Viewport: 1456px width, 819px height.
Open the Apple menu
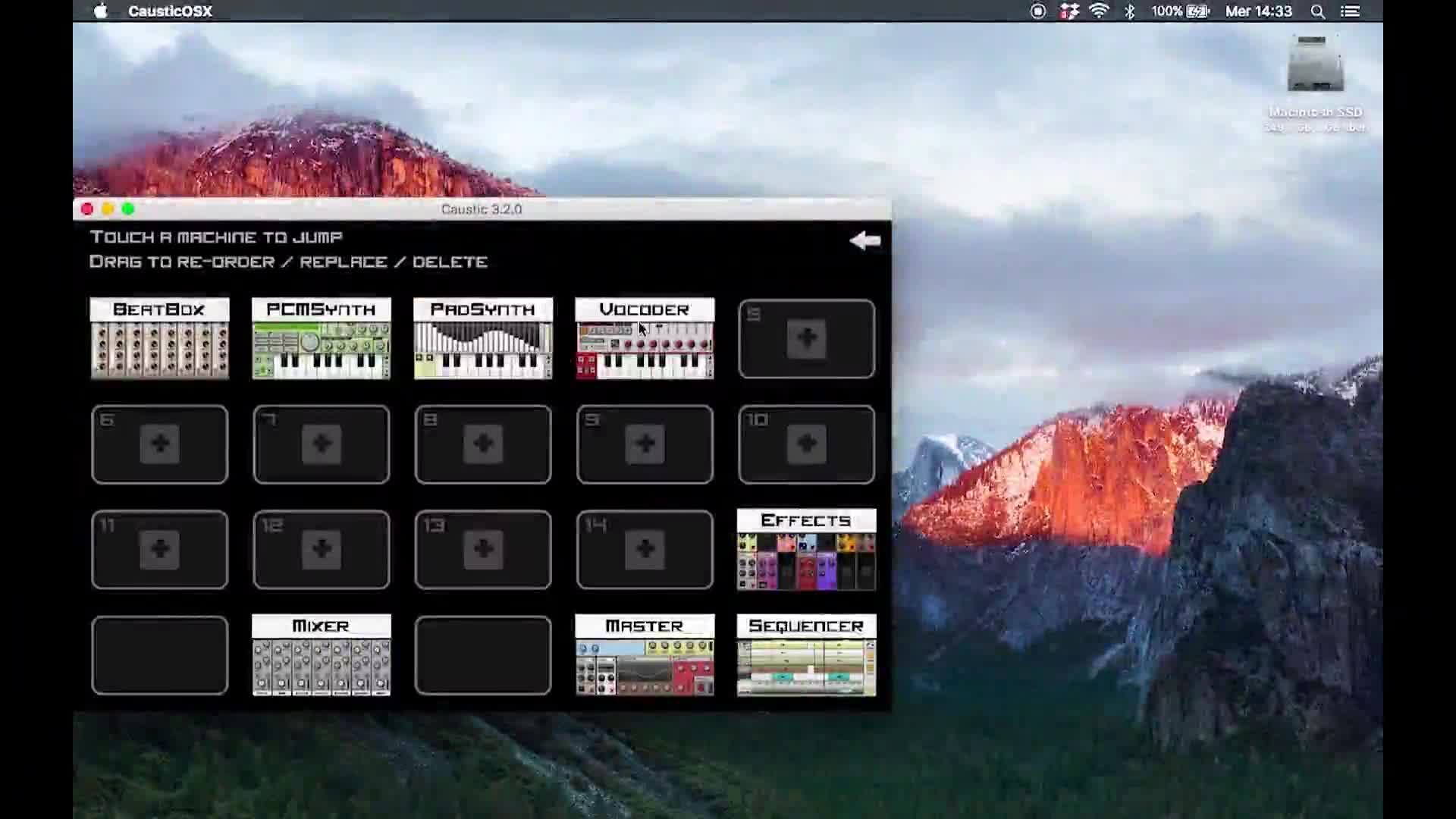point(100,11)
